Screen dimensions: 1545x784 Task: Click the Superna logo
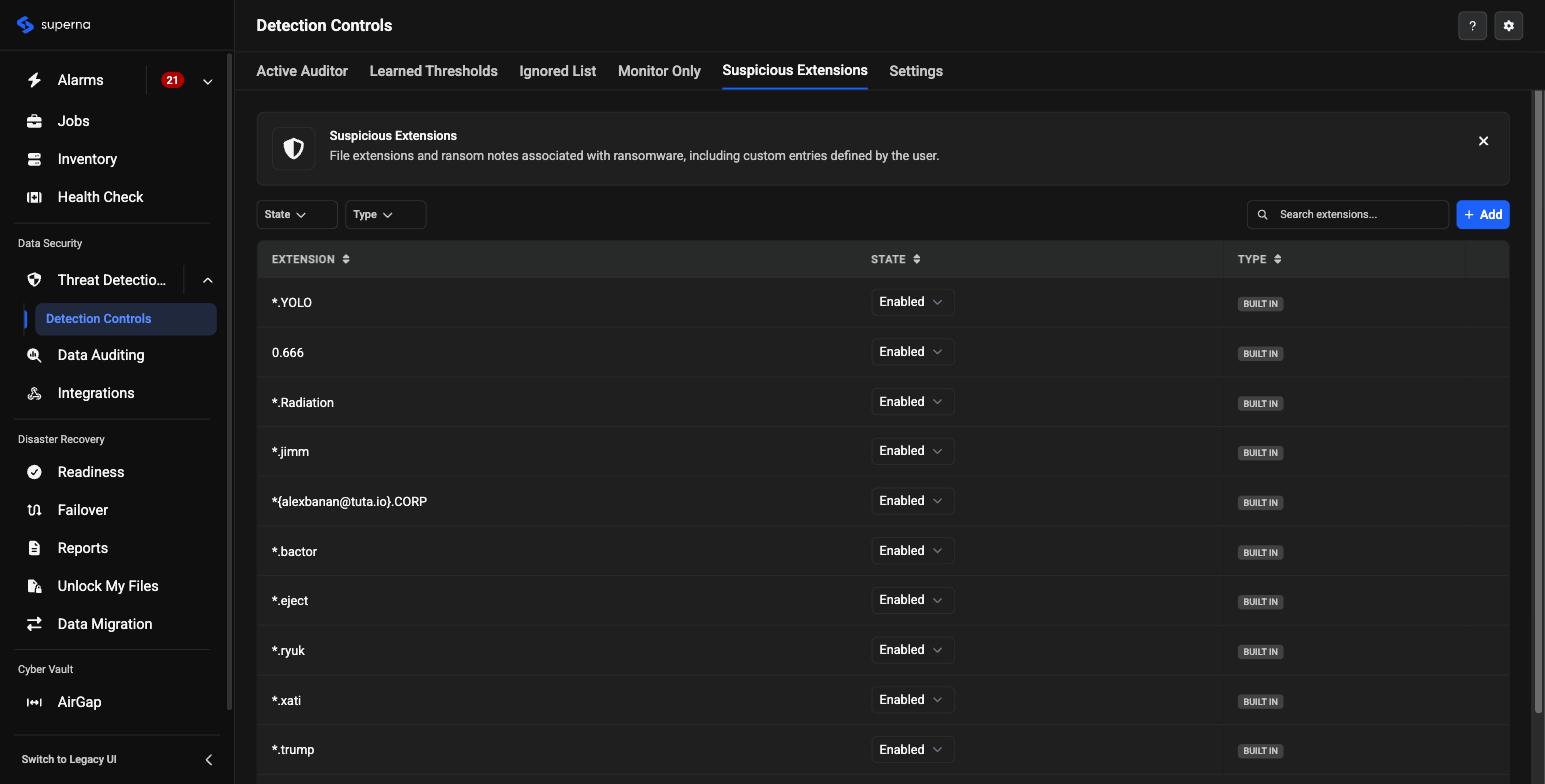pyautogui.click(x=54, y=25)
